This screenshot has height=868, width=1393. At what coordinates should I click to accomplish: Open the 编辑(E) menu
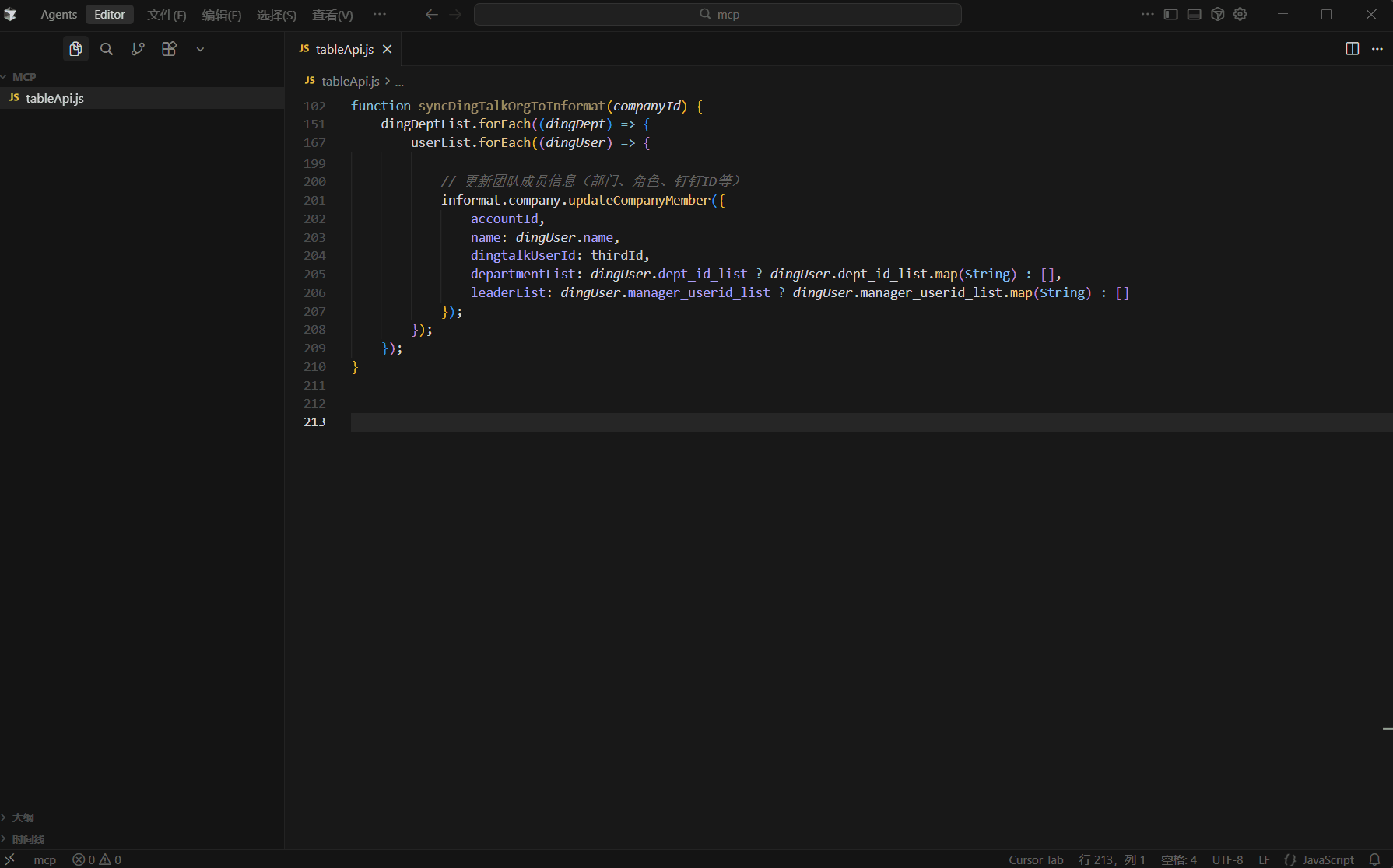pyautogui.click(x=222, y=15)
